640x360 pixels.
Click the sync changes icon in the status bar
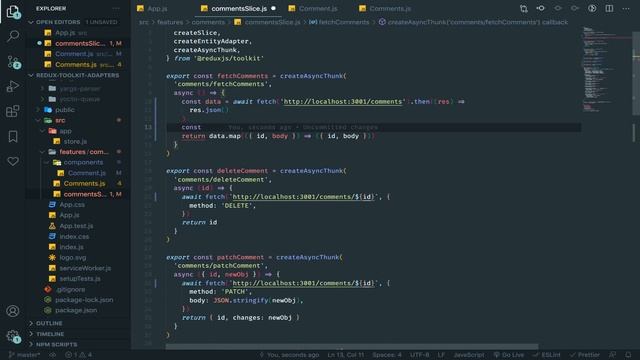(53, 355)
